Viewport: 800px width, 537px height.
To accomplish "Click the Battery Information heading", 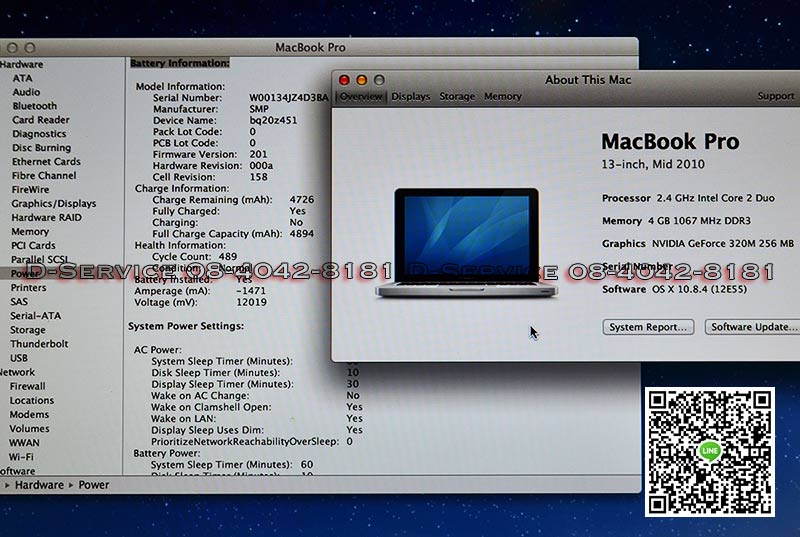I will (x=180, y=63).
